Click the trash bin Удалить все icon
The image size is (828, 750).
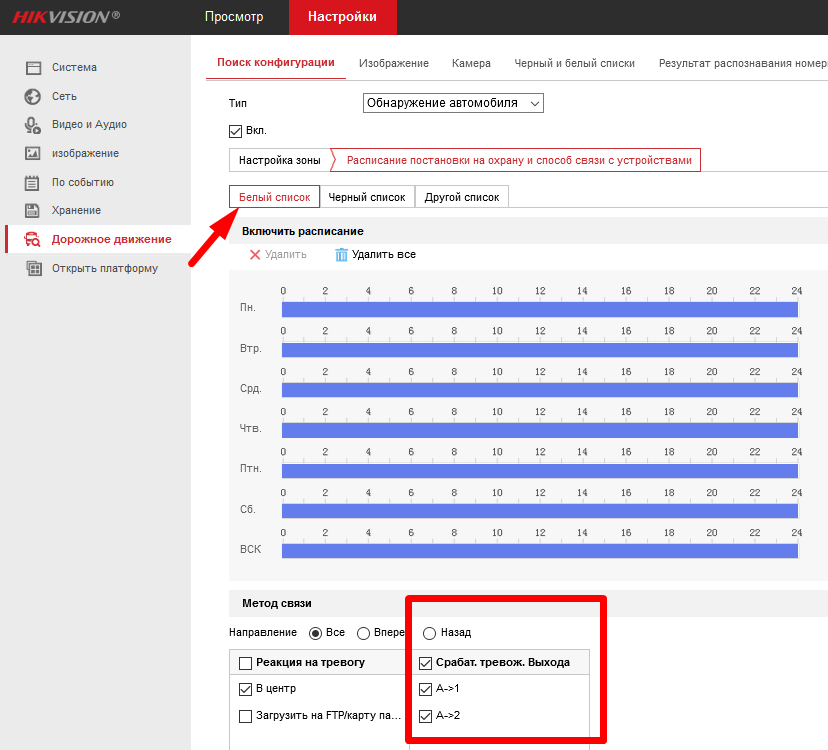[341, 255]
